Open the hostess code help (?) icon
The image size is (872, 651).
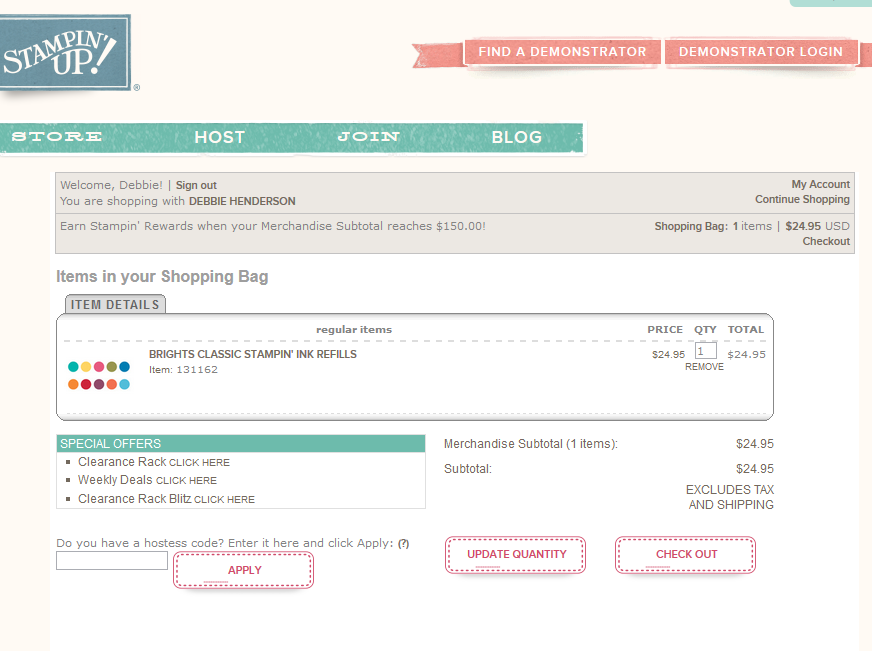click(x=404, y=544)
